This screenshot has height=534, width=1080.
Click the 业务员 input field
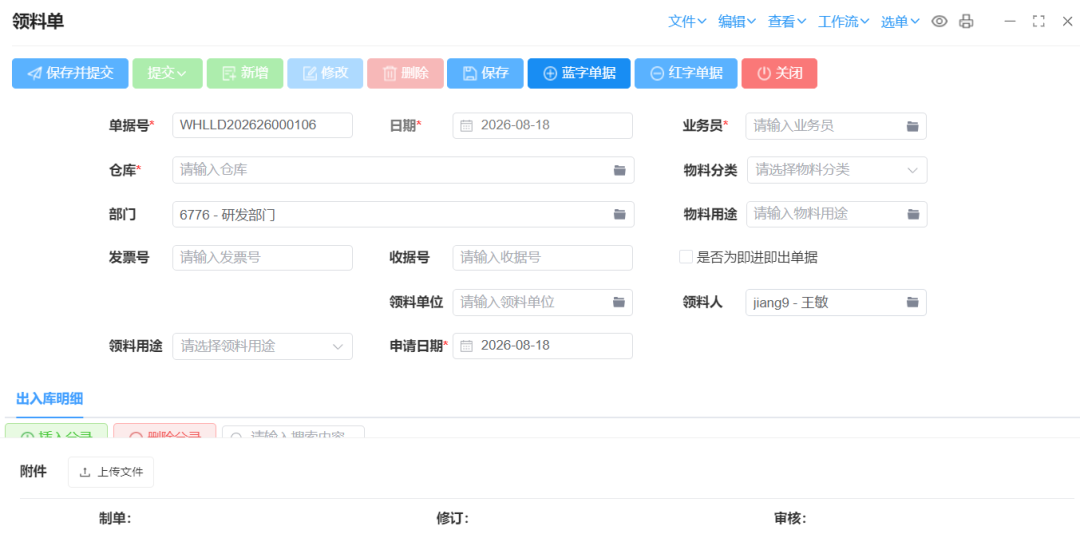coord(836,125)
